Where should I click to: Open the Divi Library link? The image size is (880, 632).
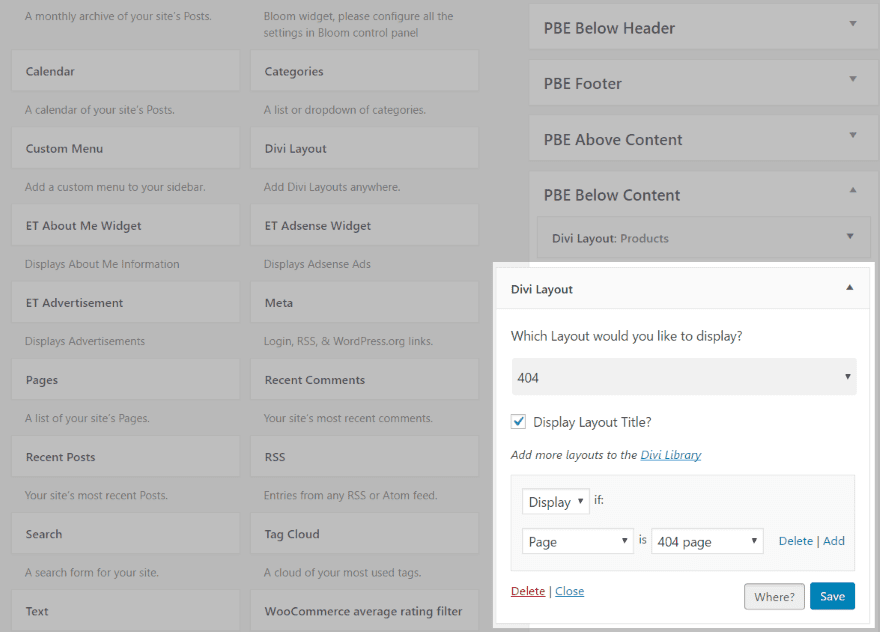(671, 455)
